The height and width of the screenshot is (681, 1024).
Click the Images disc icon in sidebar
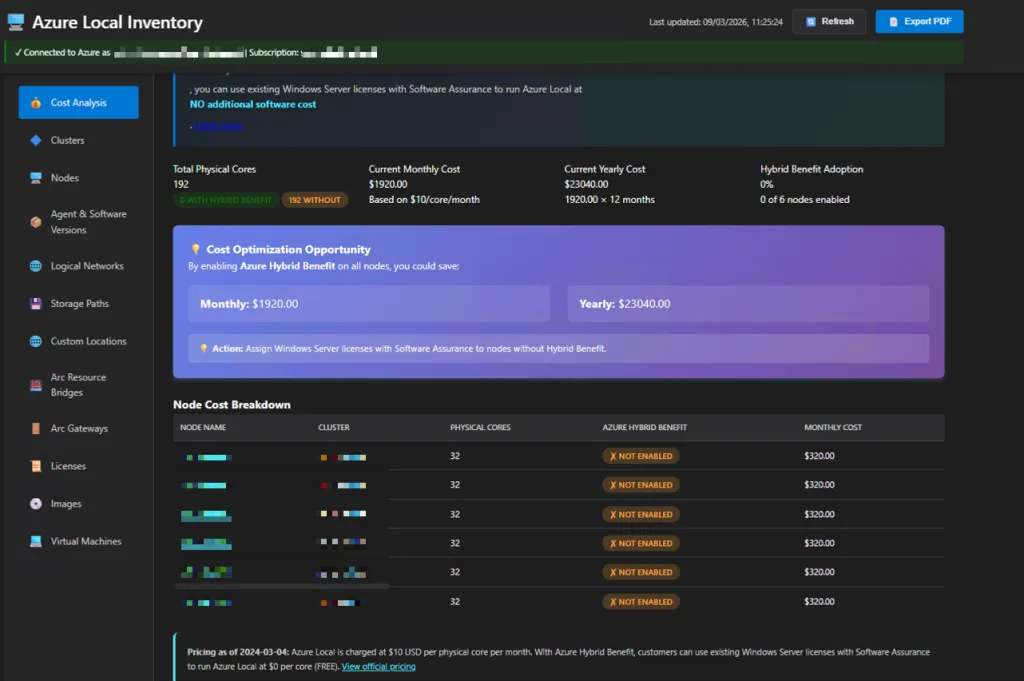(36, 504)
